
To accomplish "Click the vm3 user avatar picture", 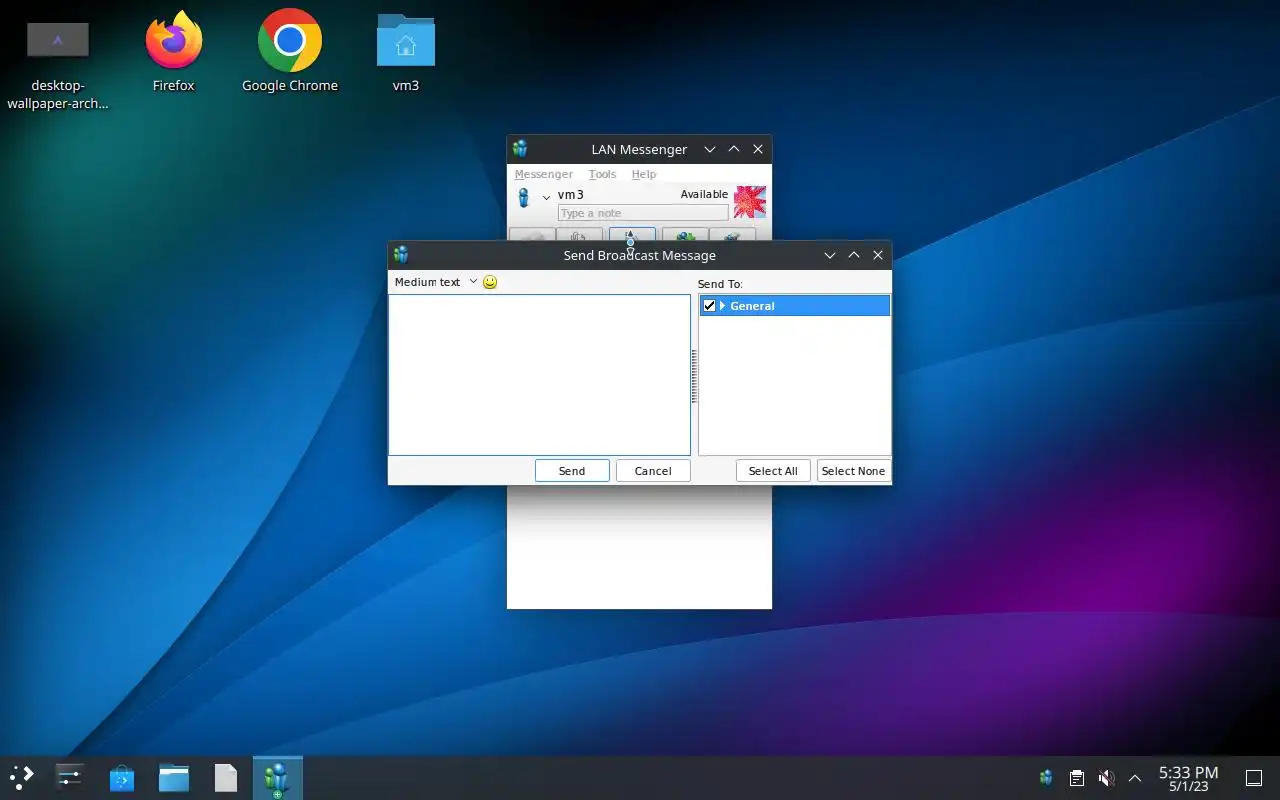I will coord(750,202).
